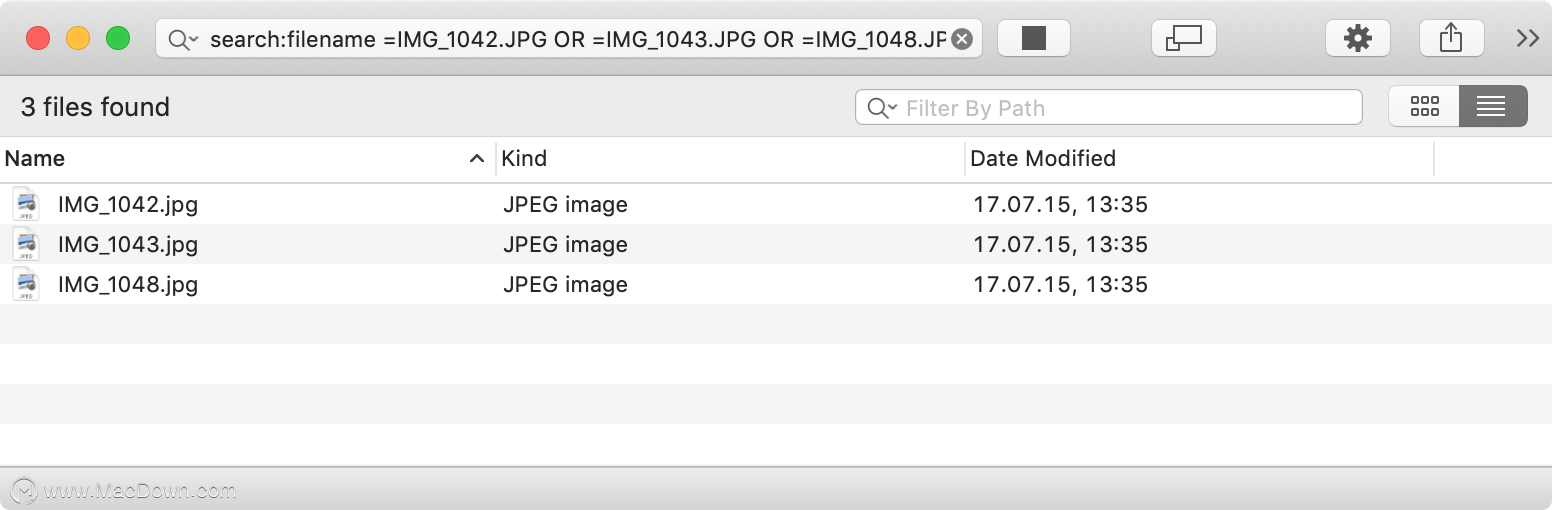This screenshot has height=510, width=1552.
Task: Close the window with the red button
Action: (x=38, y=39)
